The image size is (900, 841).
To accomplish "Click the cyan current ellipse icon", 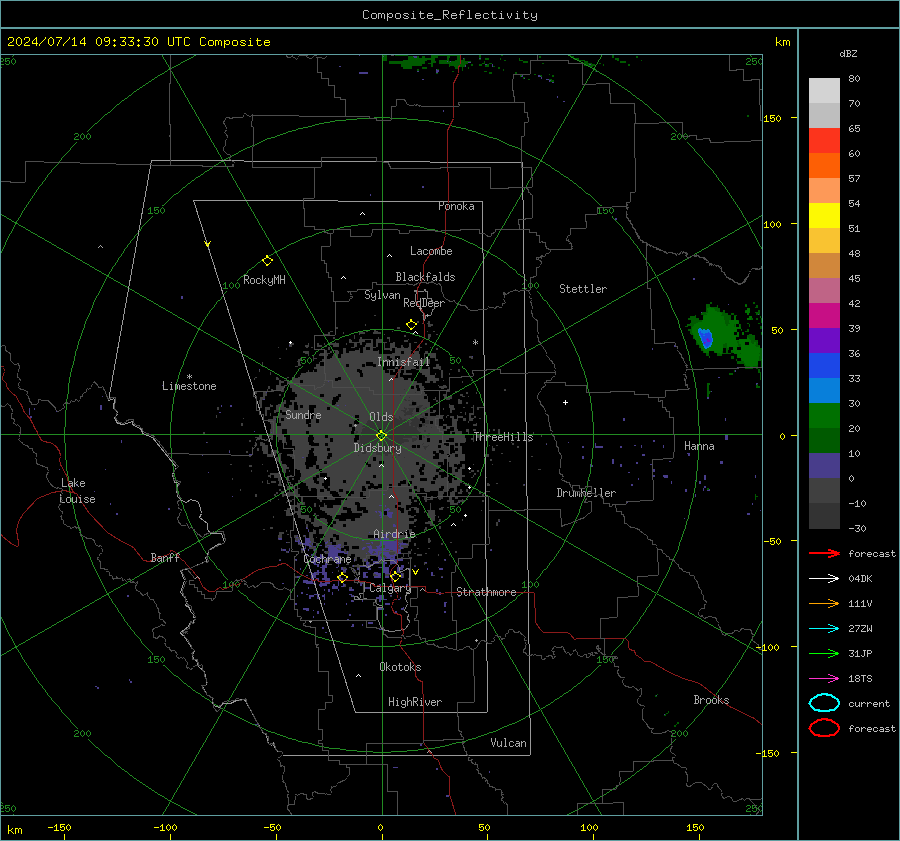I will (x=824, y=703).
